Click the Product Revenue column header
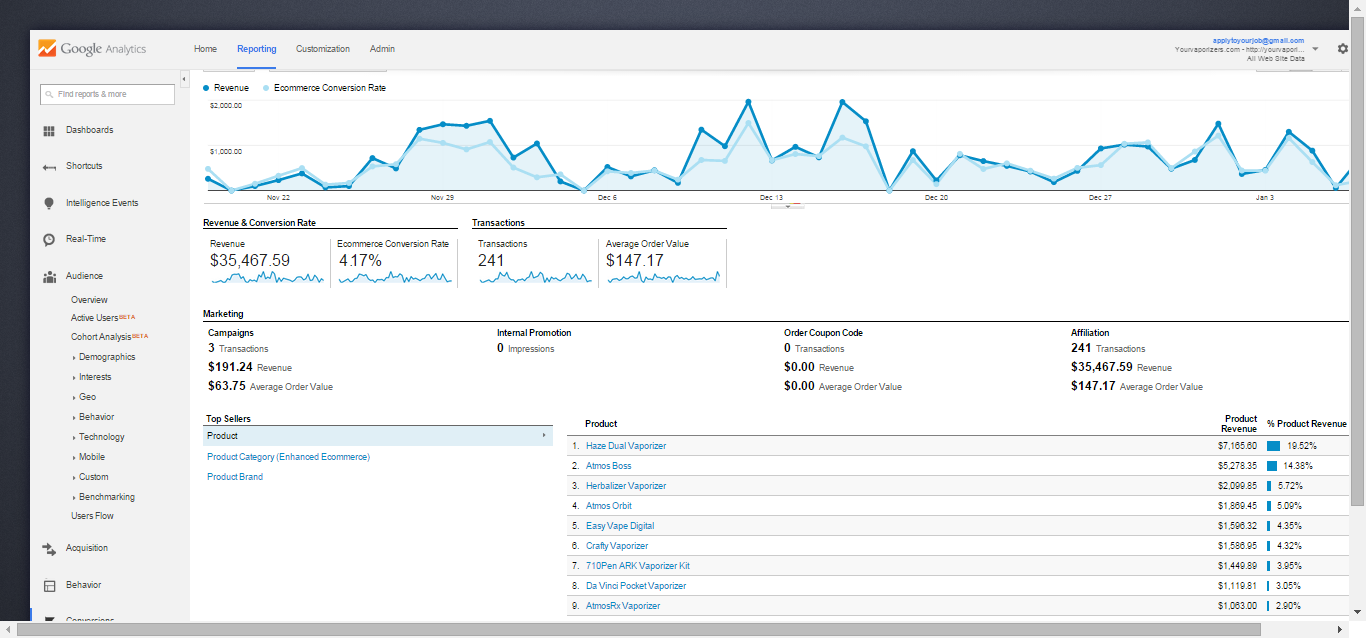1366x638 pixels. click(1241, 424)
